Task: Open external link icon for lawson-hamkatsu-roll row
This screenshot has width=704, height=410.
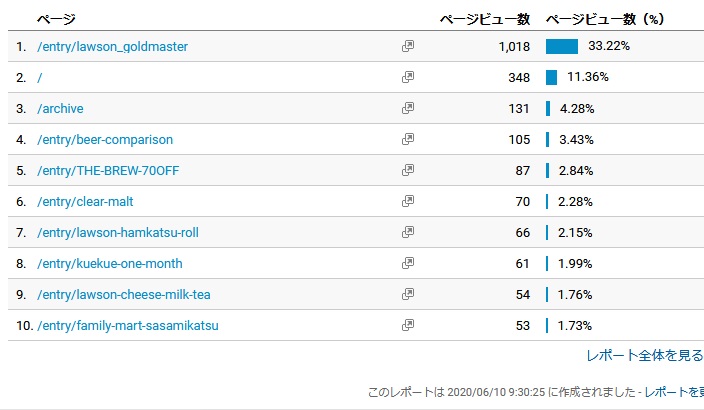Action: point(408,232)
